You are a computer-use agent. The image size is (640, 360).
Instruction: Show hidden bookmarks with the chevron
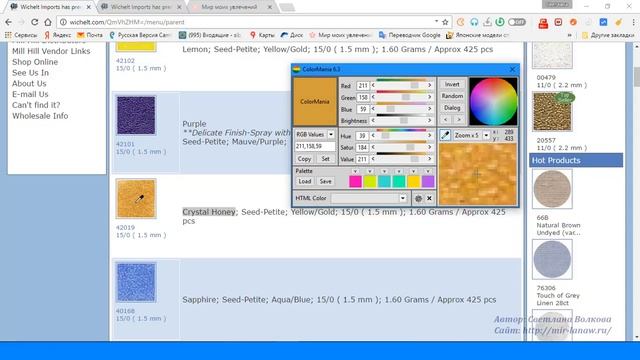(x=569, y=36)
